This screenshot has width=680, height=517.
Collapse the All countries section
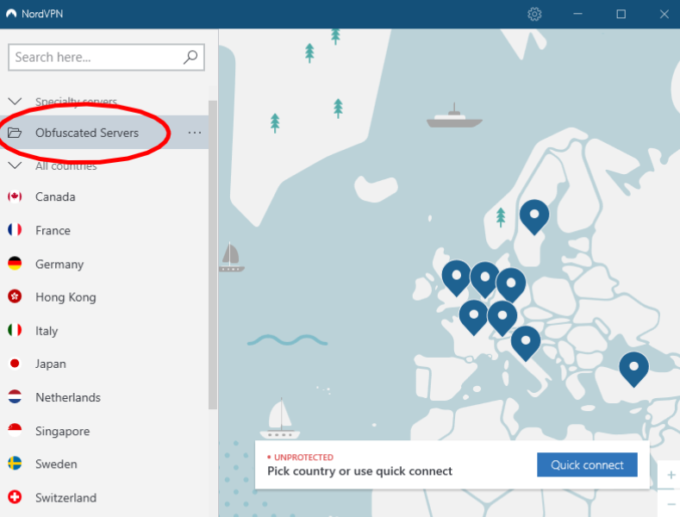point(15,166)
